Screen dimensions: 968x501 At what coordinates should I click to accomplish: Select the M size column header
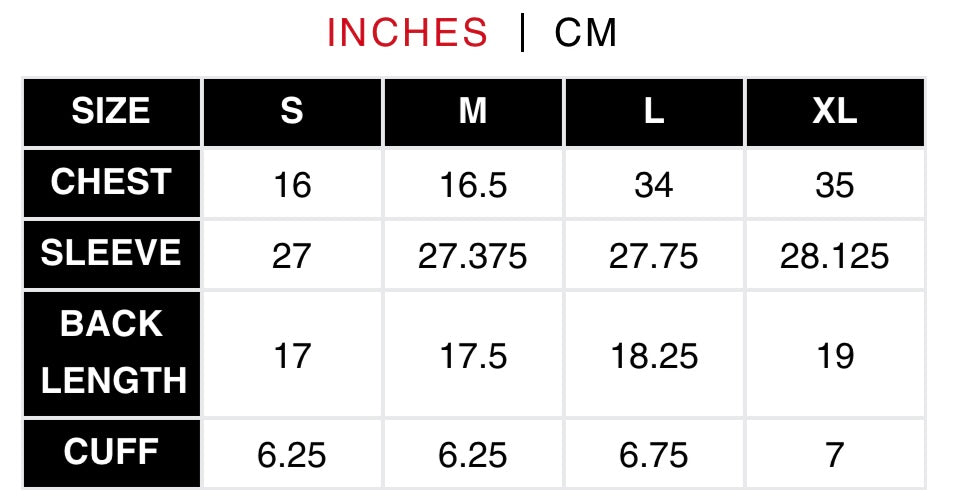473,112
